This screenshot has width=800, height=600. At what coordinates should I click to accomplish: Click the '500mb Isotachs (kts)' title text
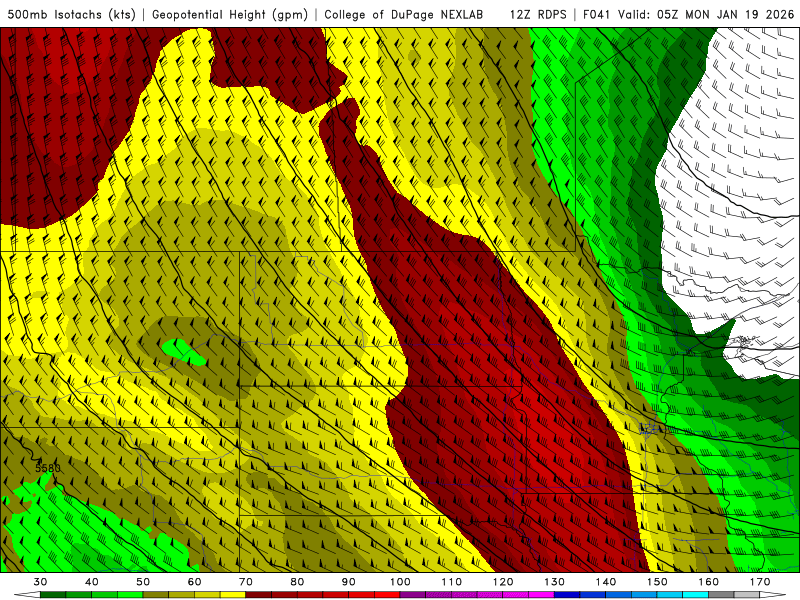pyautogui.click(x=71, y=15)
